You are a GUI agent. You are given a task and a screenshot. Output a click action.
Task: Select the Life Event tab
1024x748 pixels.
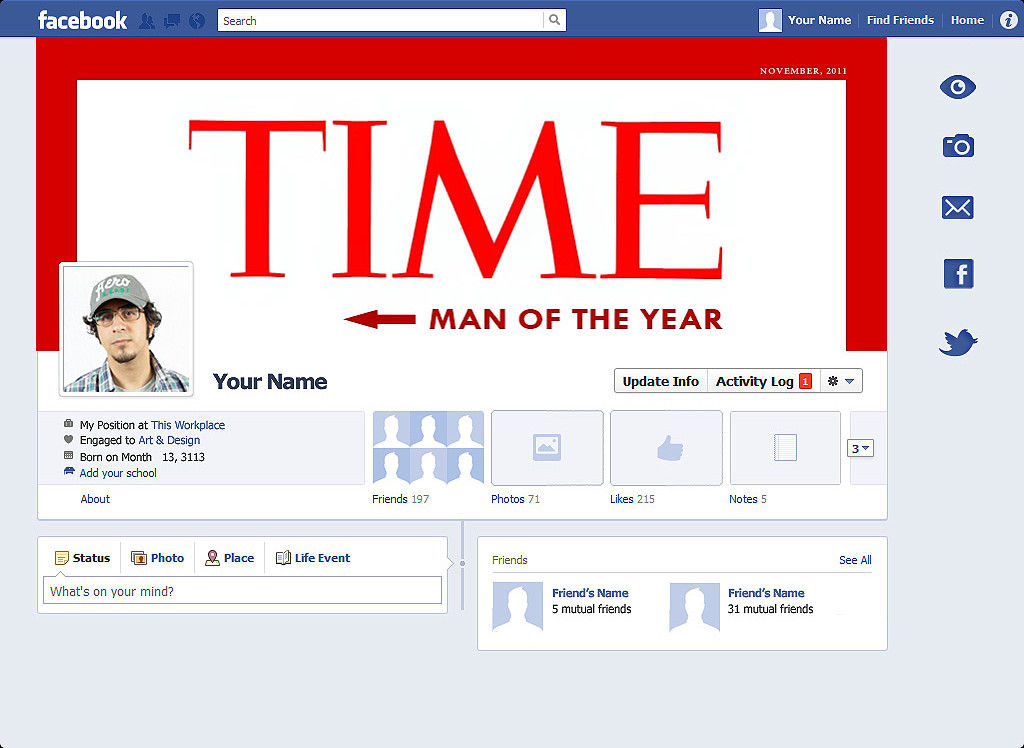point(313,558)
